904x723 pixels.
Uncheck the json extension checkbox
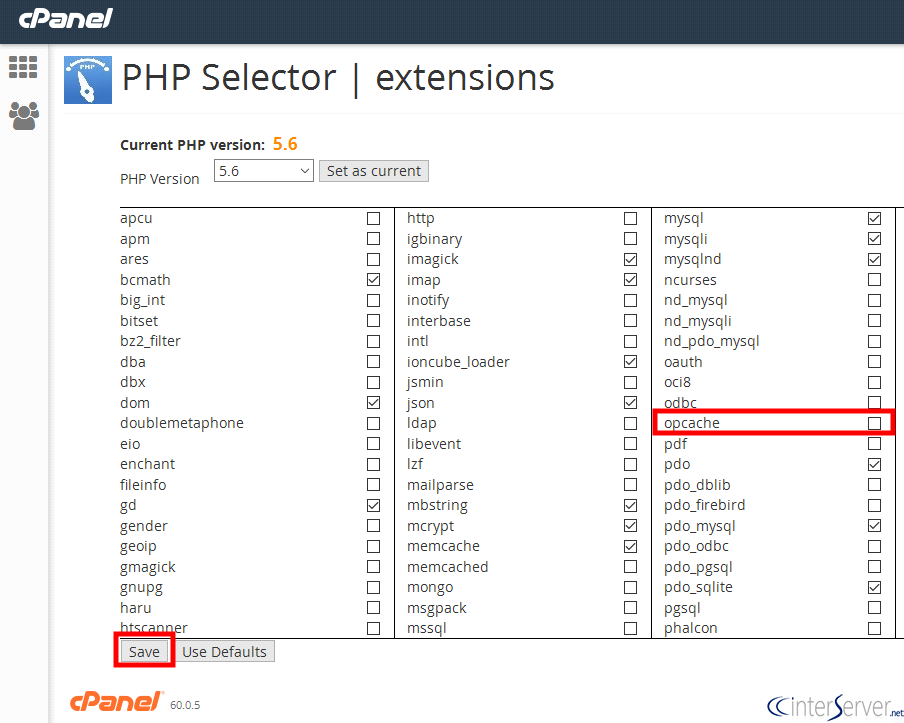(x=631, y=402)
